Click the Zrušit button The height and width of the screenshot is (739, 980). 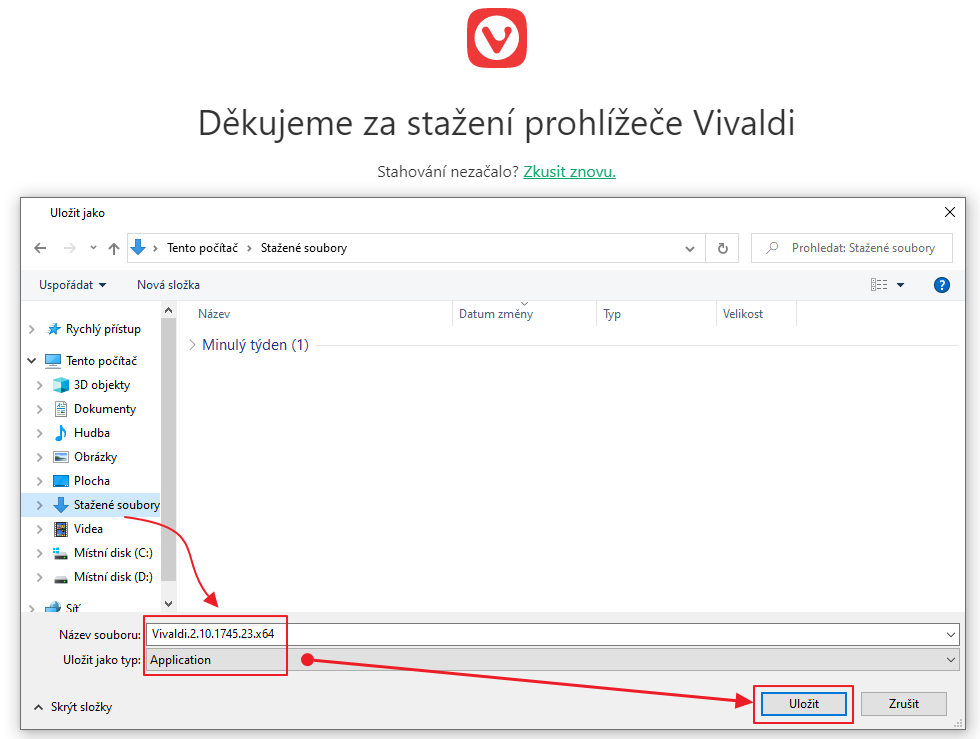click(x=904, y=704)
